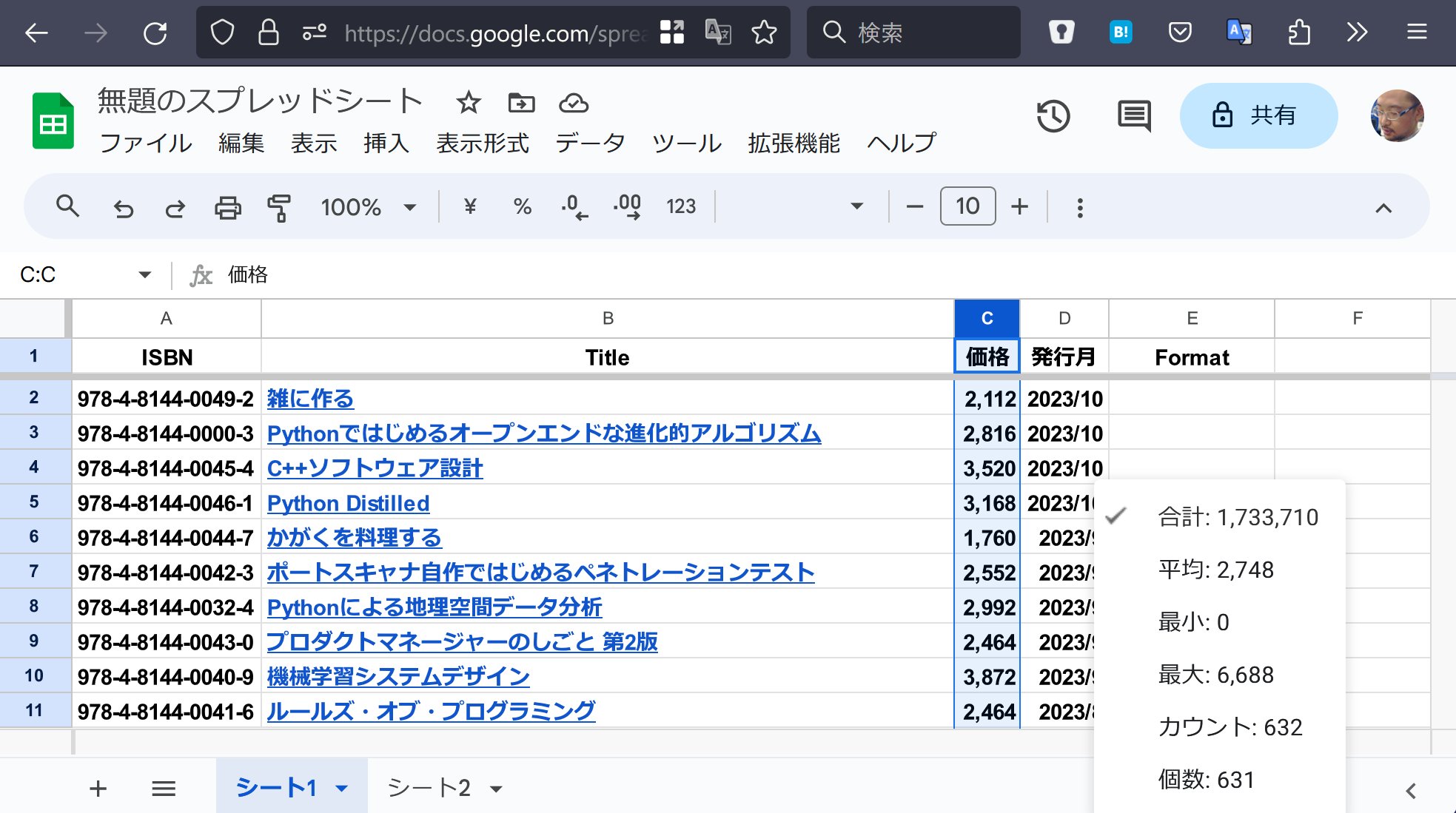Open the comments panel icon
Screen dimensions: 1456x813
1133,116
